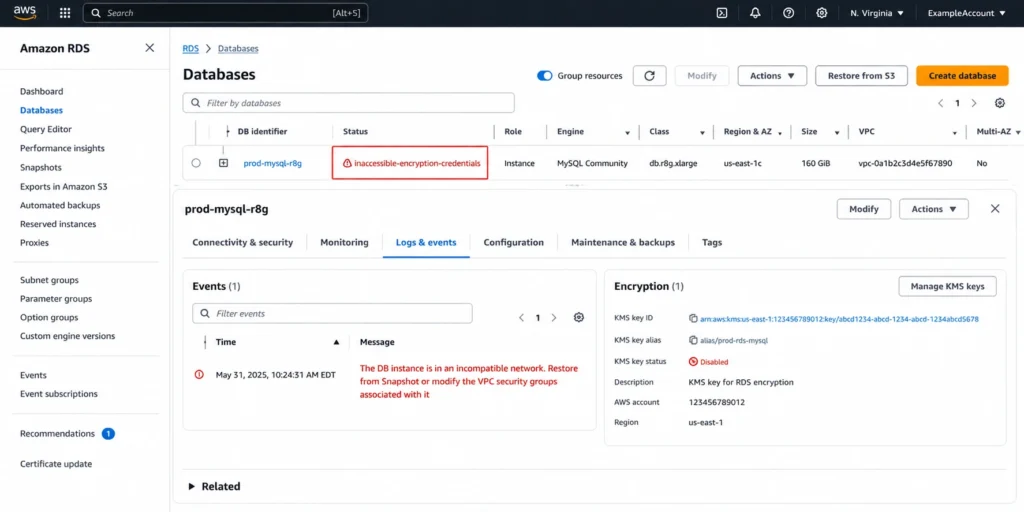Toggle Group resources switch
Image resolution: width=1024 pixels, height=512 pixels.
tap(545, 76)
